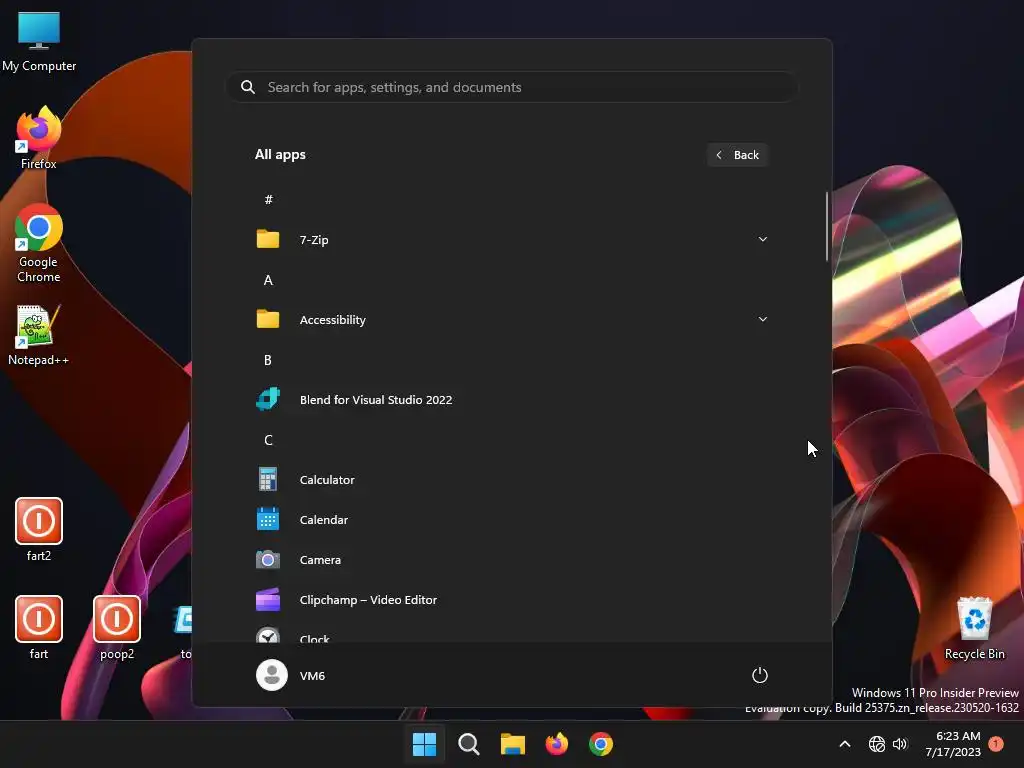This screenshot has height=768, width=1024.
Task: Select My Computer desktop icon
Action: tap(39, 42)
